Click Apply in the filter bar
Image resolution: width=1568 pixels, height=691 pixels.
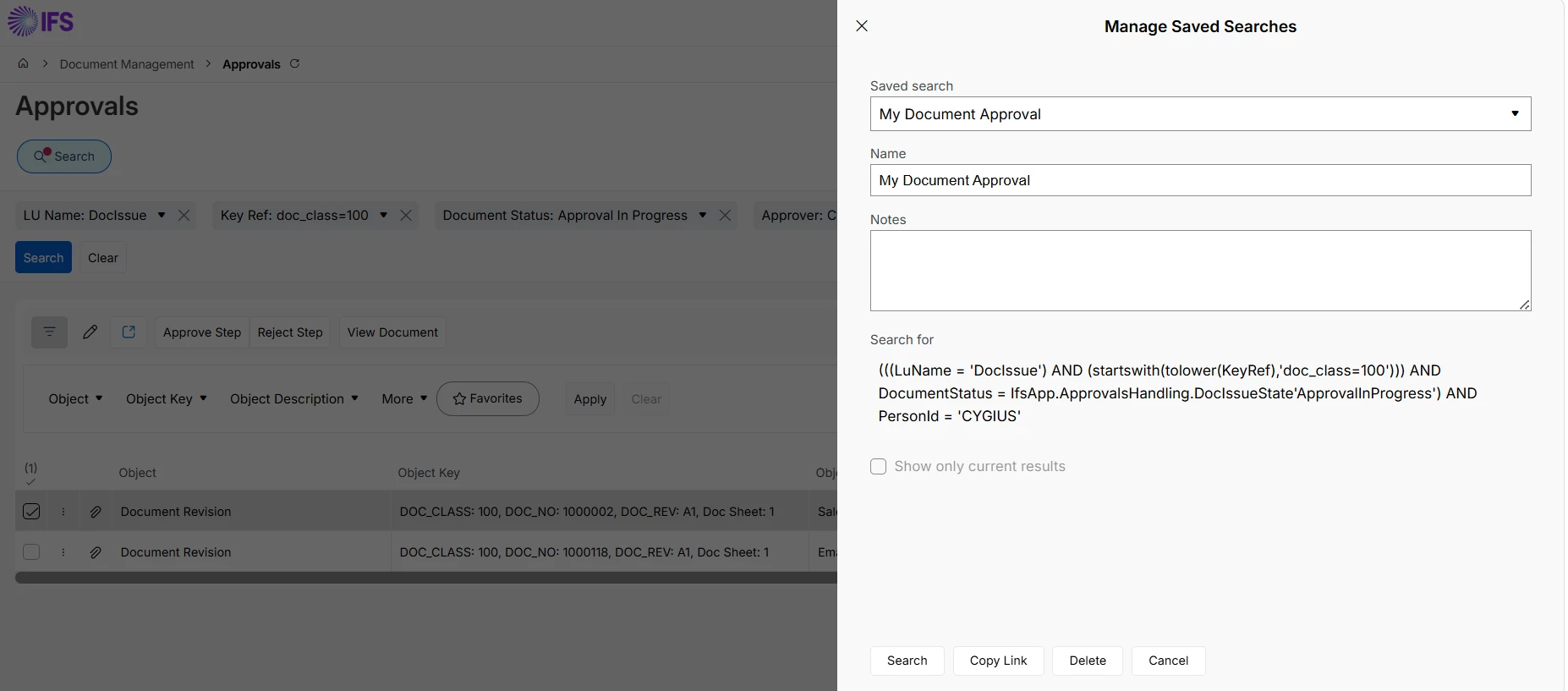(x=590, y=399)
